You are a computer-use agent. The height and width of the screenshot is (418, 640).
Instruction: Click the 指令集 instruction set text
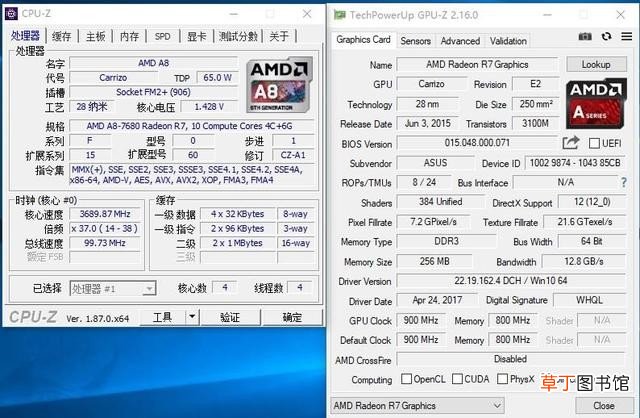(192, 175)
